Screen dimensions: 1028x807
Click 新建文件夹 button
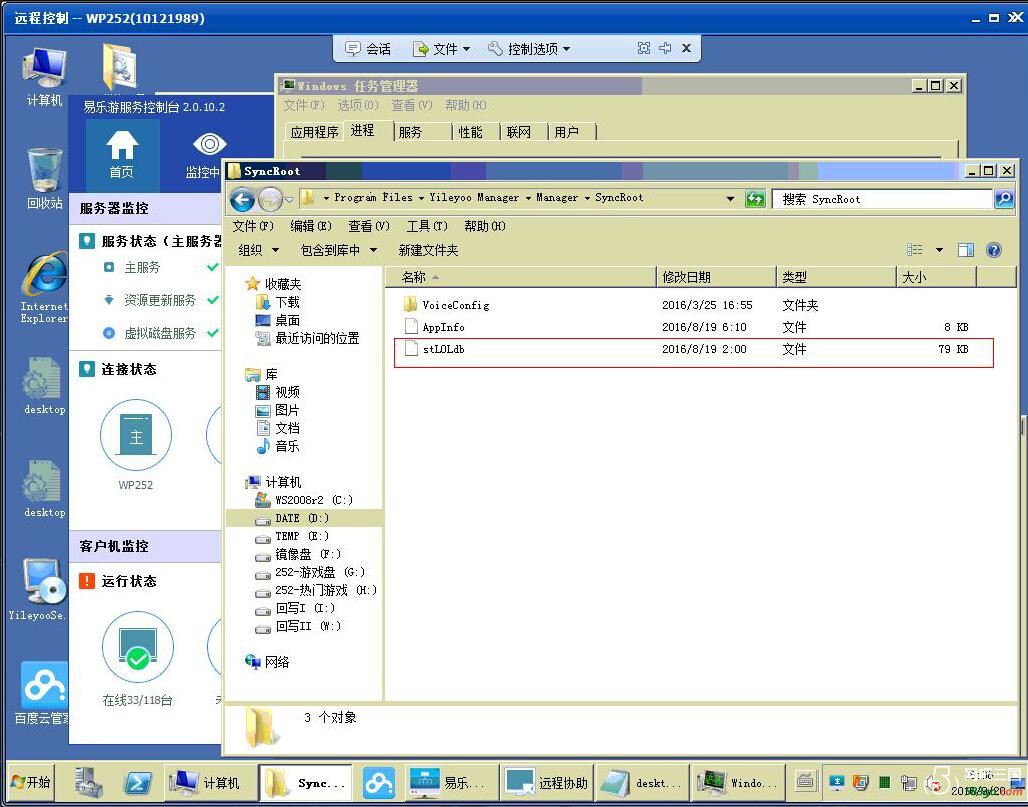pos(428,250)
